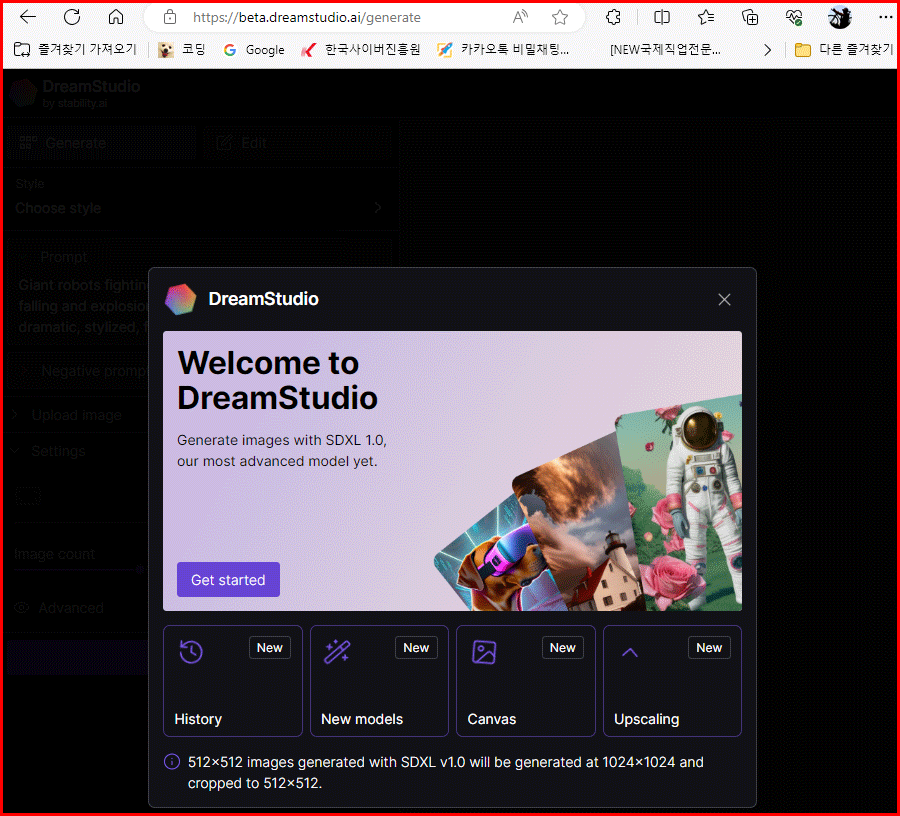
Task: Reload the current page
Action: point(72,17)
